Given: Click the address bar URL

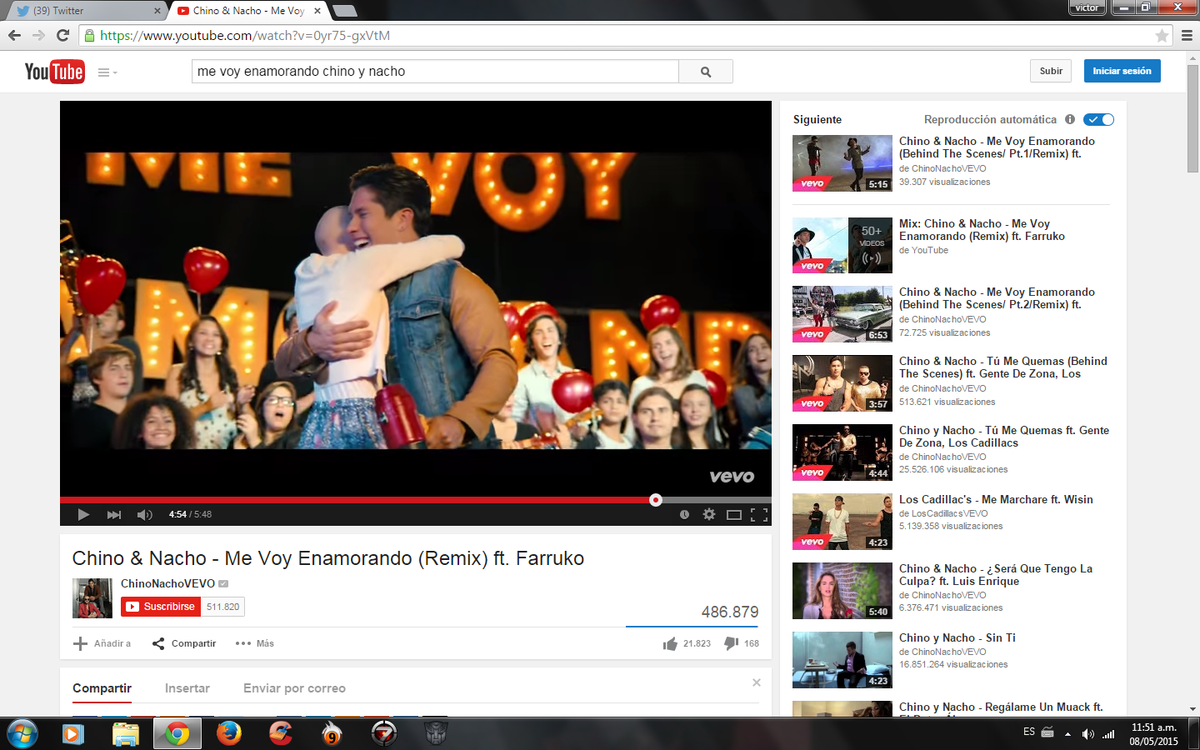Looking at the screenshot, I should (x=245, y=35).
